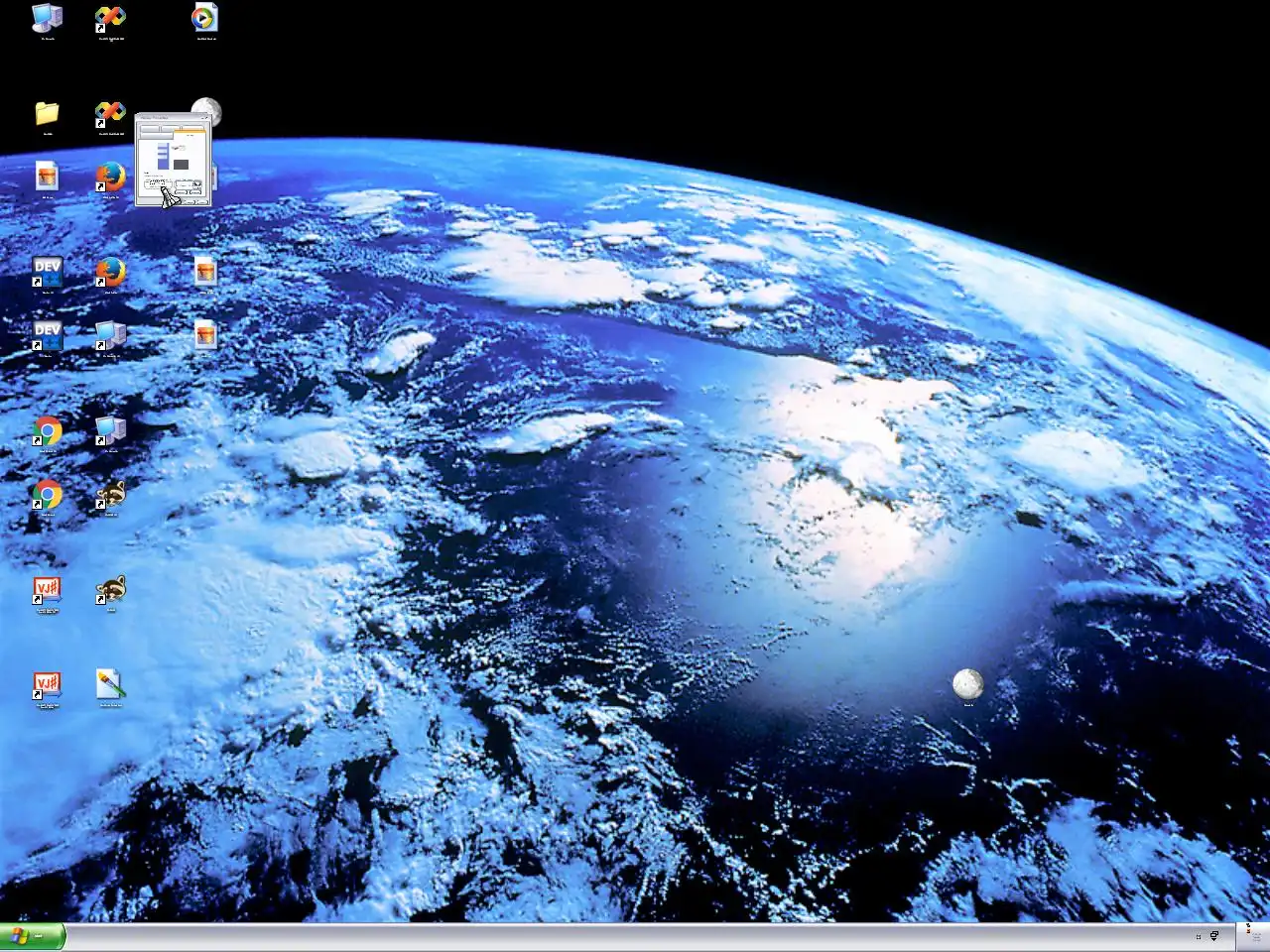The height and width of the screenshot is (952, 1270).
Task: Open the Dev-C++ shortcut next to the computer shortcut
Action: pyautogui.click(x=47, y=335)
